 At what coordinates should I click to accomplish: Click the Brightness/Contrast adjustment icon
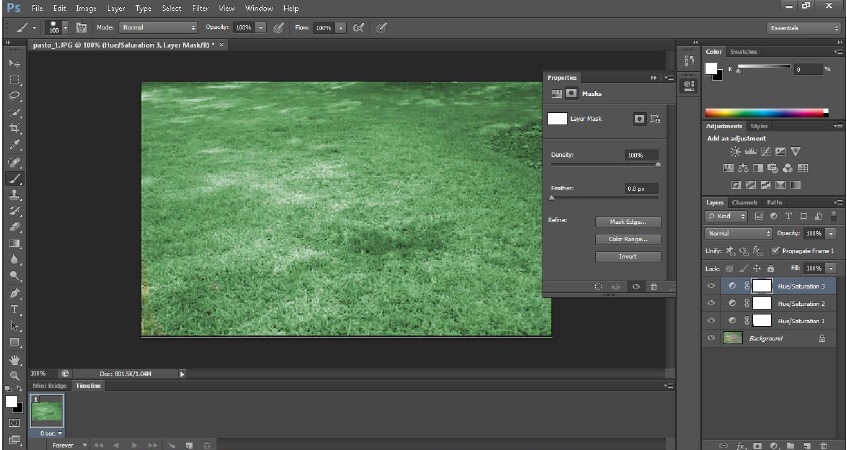736,152
